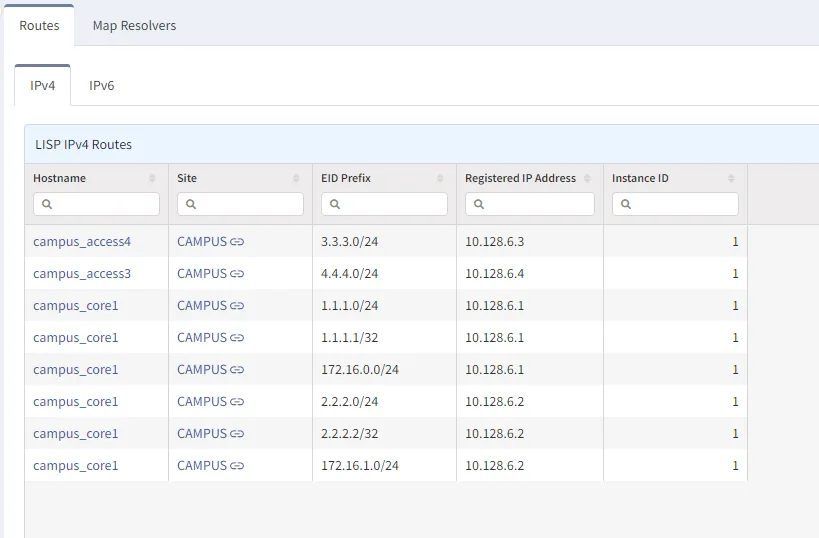Open CAMPUS site link in 2.2.2.2/32 row

click(x=202, y=434)
